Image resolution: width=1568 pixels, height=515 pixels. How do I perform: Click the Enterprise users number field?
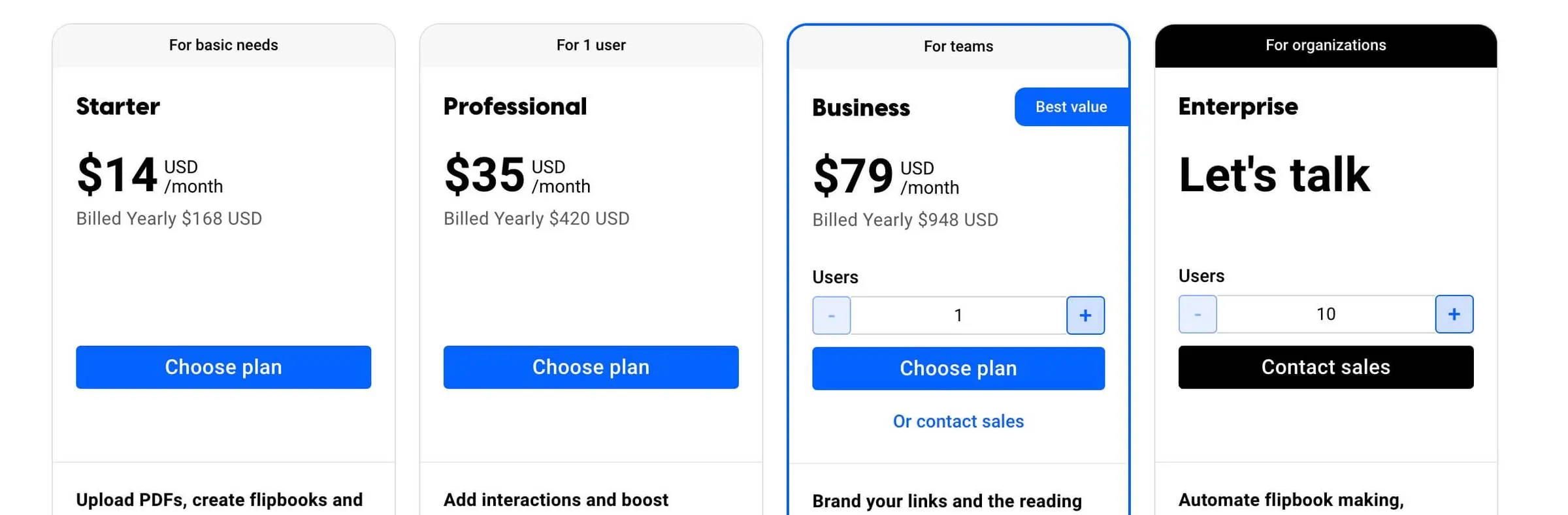pos(1326,314)
